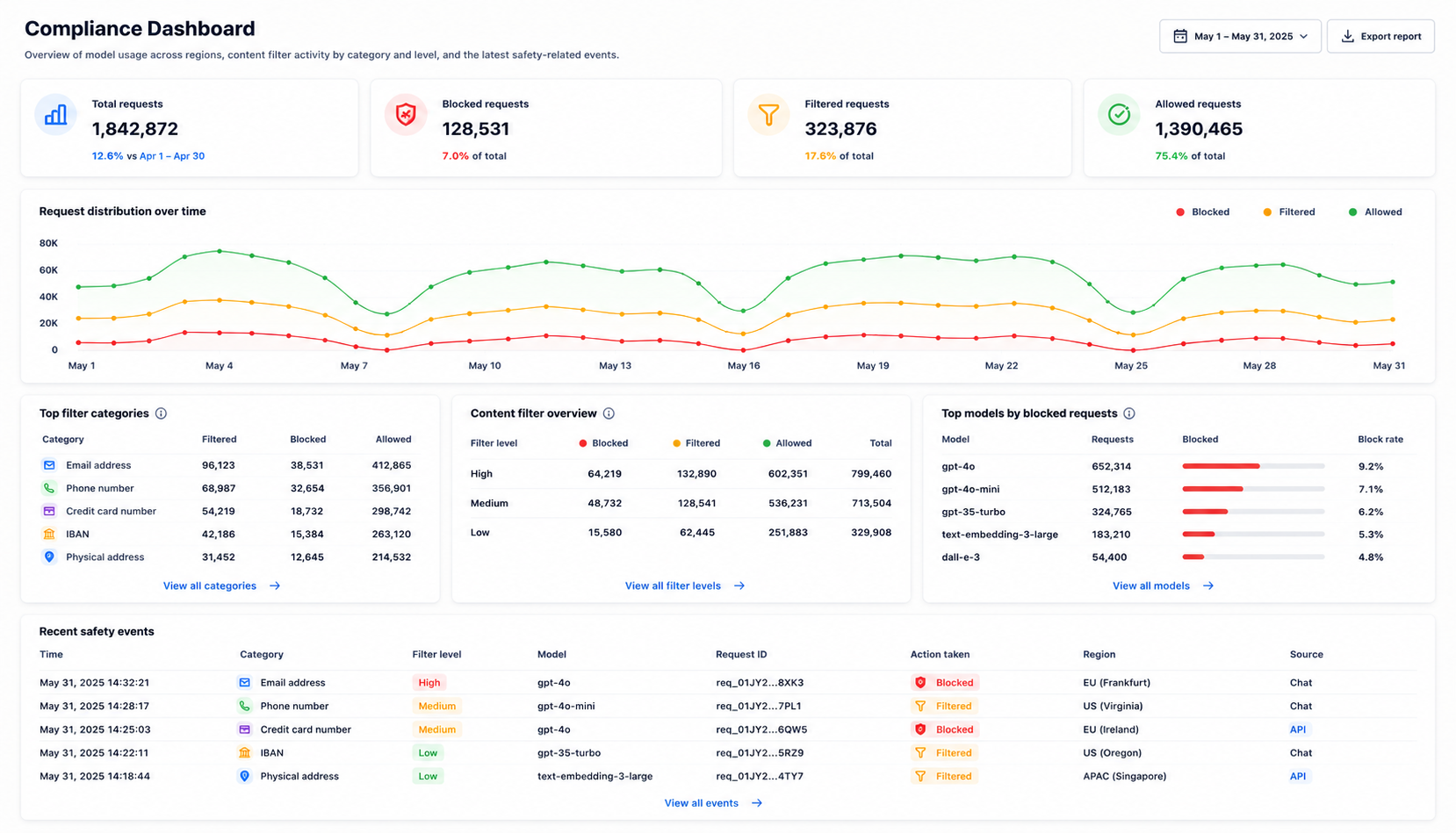Click the Time column header in Recent safety events
Image resolution: width=1456 pixels, height=833 pixels.
click(51, 655)
